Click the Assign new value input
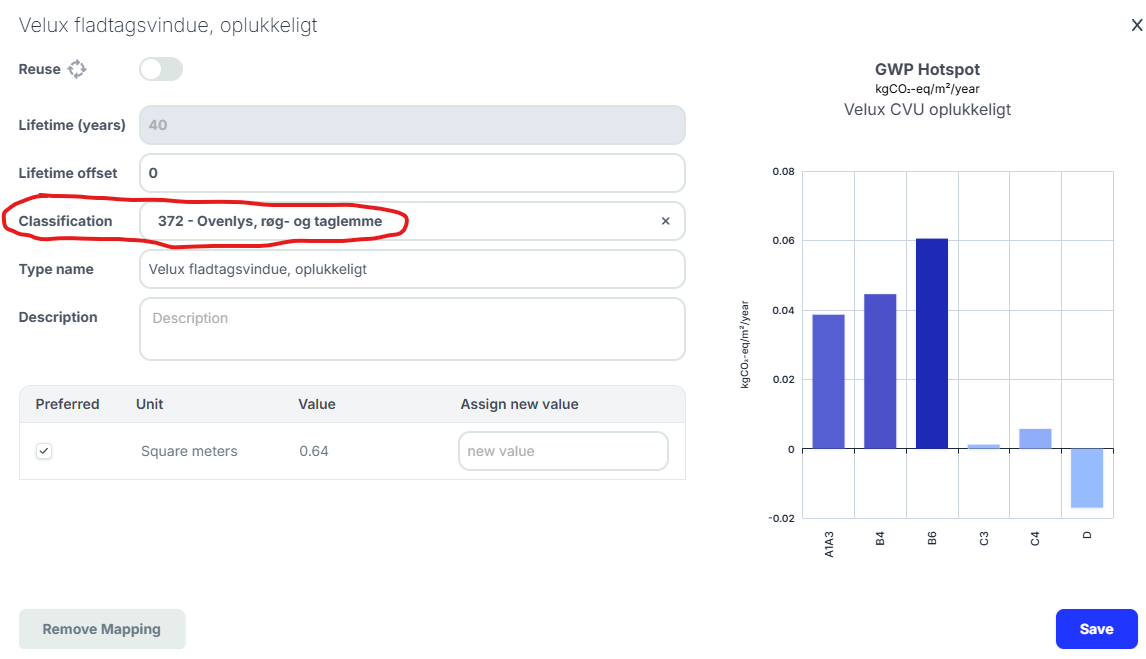The image size is (1146, 659). tap(563, 451)
